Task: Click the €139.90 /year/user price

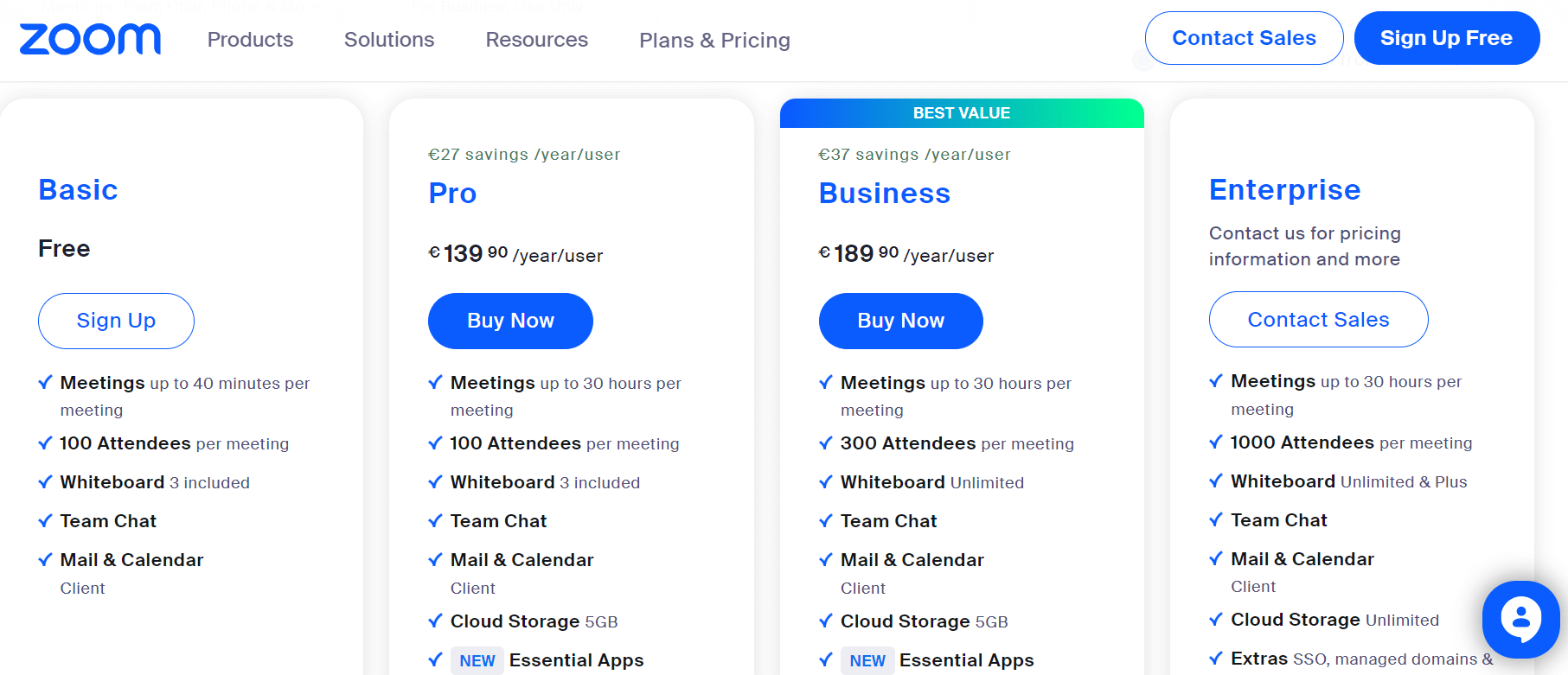Action: click(x=515, y=254)
